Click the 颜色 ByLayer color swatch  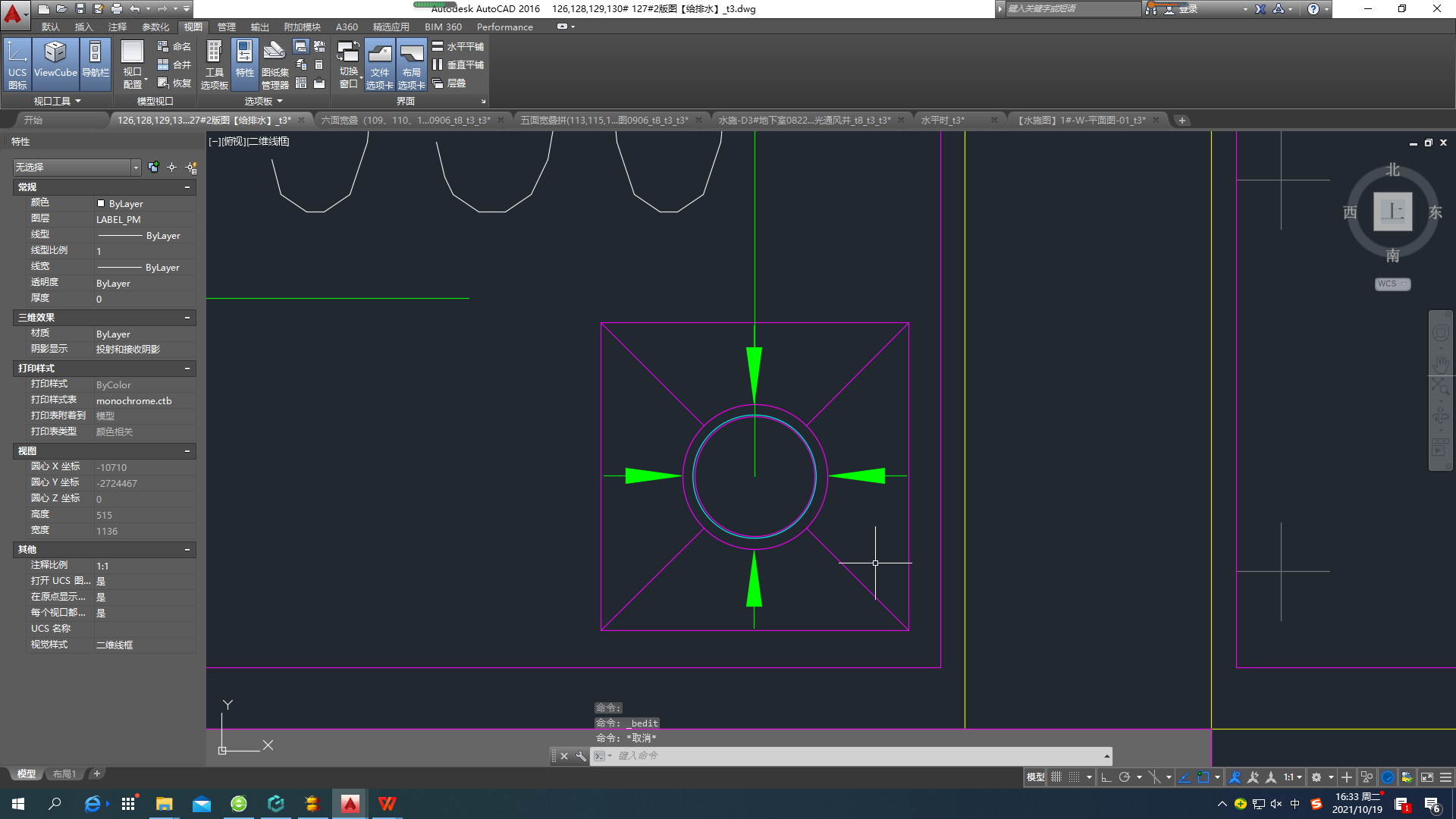click(101, 203)
